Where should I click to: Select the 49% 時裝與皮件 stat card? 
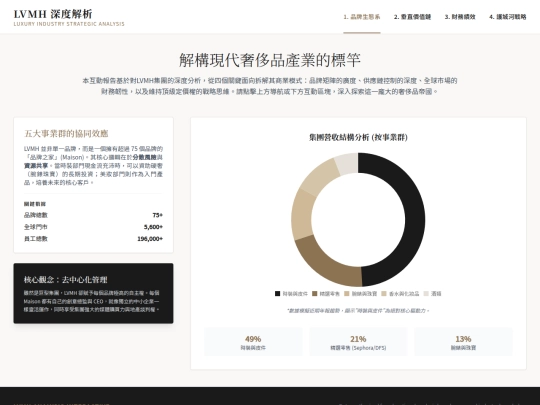pyautogui.click(x=253, y=342)
